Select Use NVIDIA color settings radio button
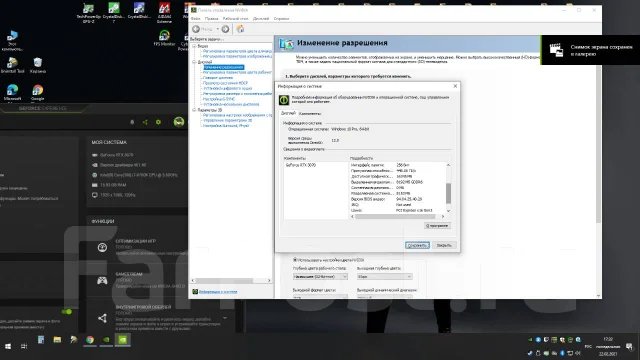Screen dimensions: 640x360 [295, 260]
